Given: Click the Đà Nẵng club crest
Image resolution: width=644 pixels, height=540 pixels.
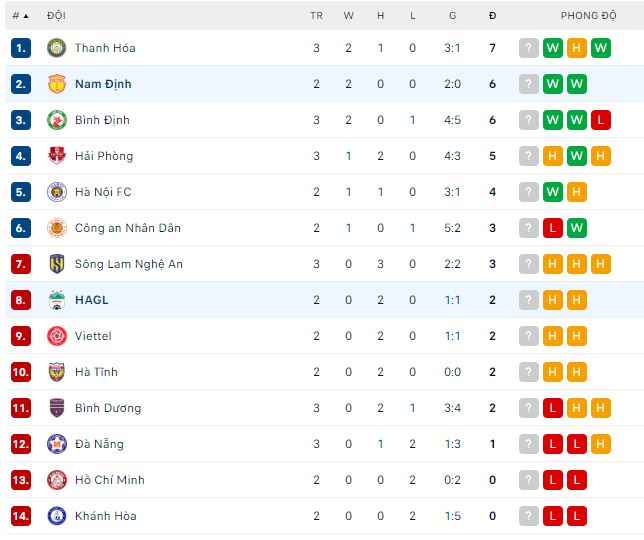Looking at the screenshot, I should pos(56,444).
